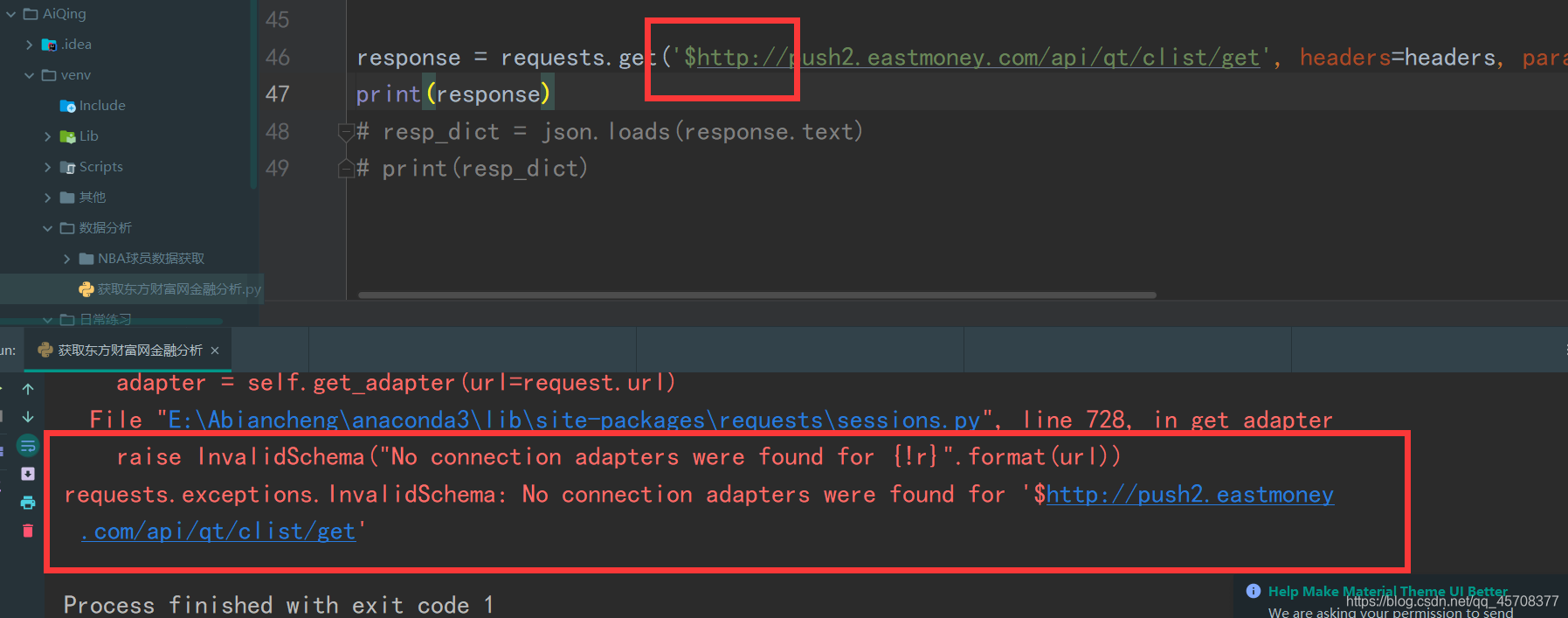Image resolution: width=1568 pixels, height=618 pixels.
Task: Toggle the fold marker on line 48
Action: (346, 132)
